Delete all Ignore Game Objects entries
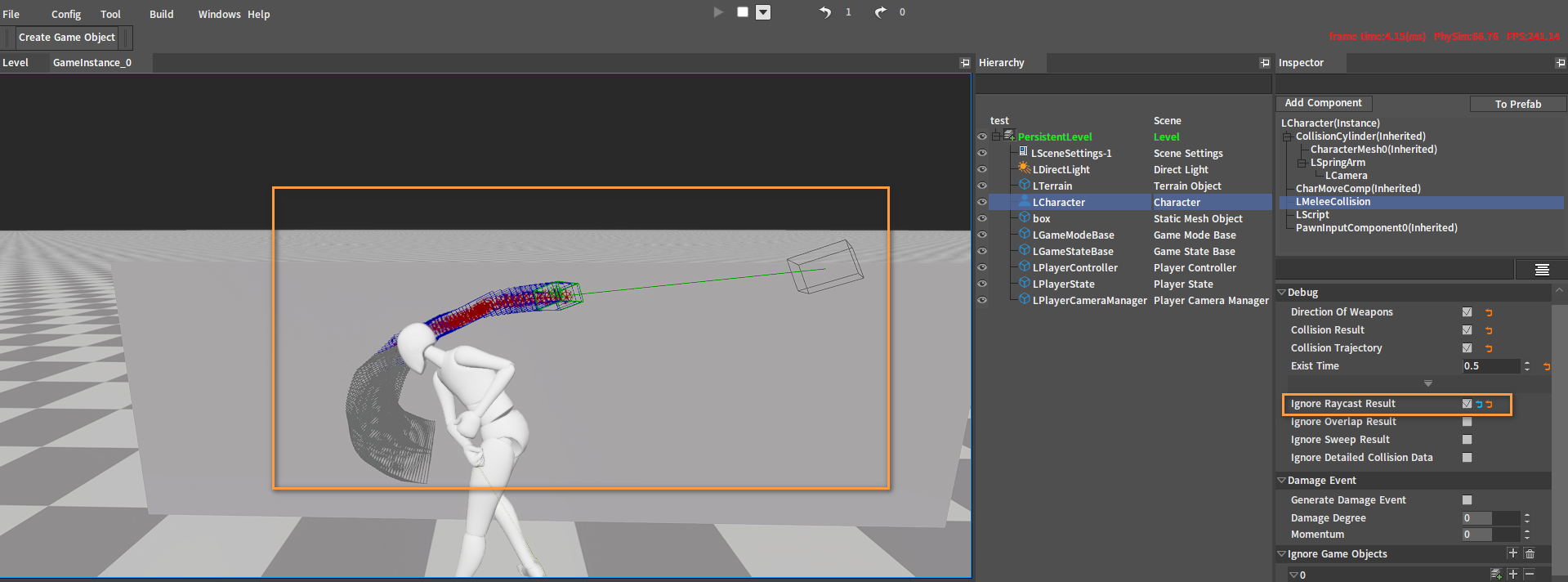Image resolution: width=1568 pixels, height=582 pixels. point(1530,553)
